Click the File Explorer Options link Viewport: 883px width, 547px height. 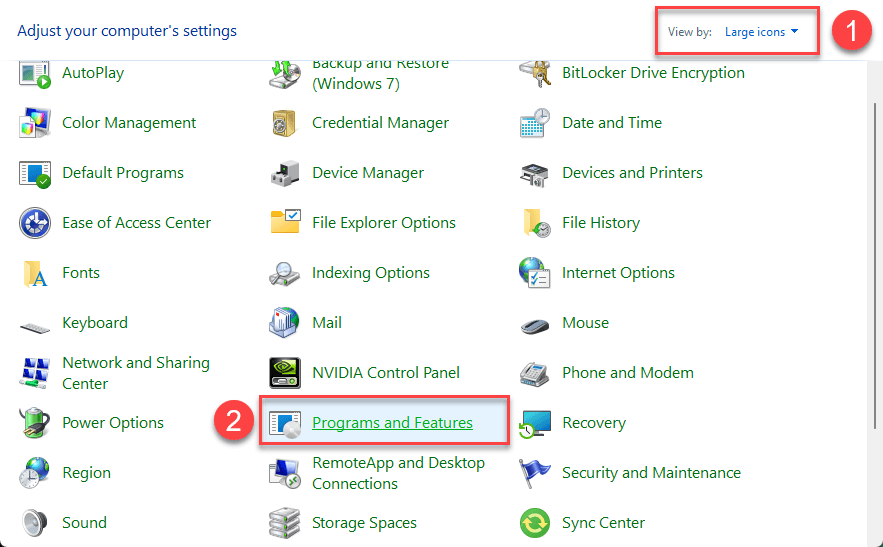[x=384, y=223]
